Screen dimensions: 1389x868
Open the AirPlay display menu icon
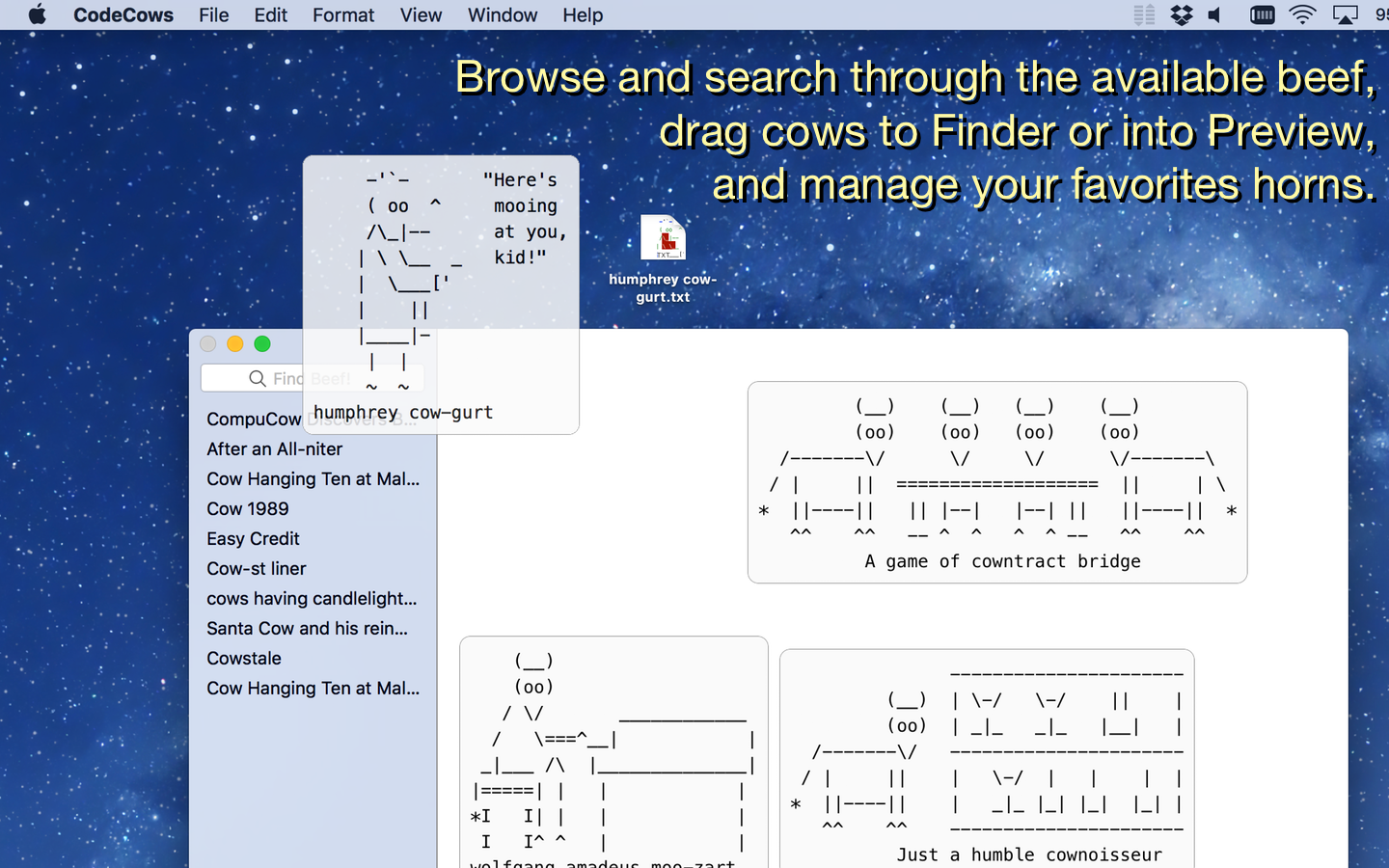coord(1345,14)
